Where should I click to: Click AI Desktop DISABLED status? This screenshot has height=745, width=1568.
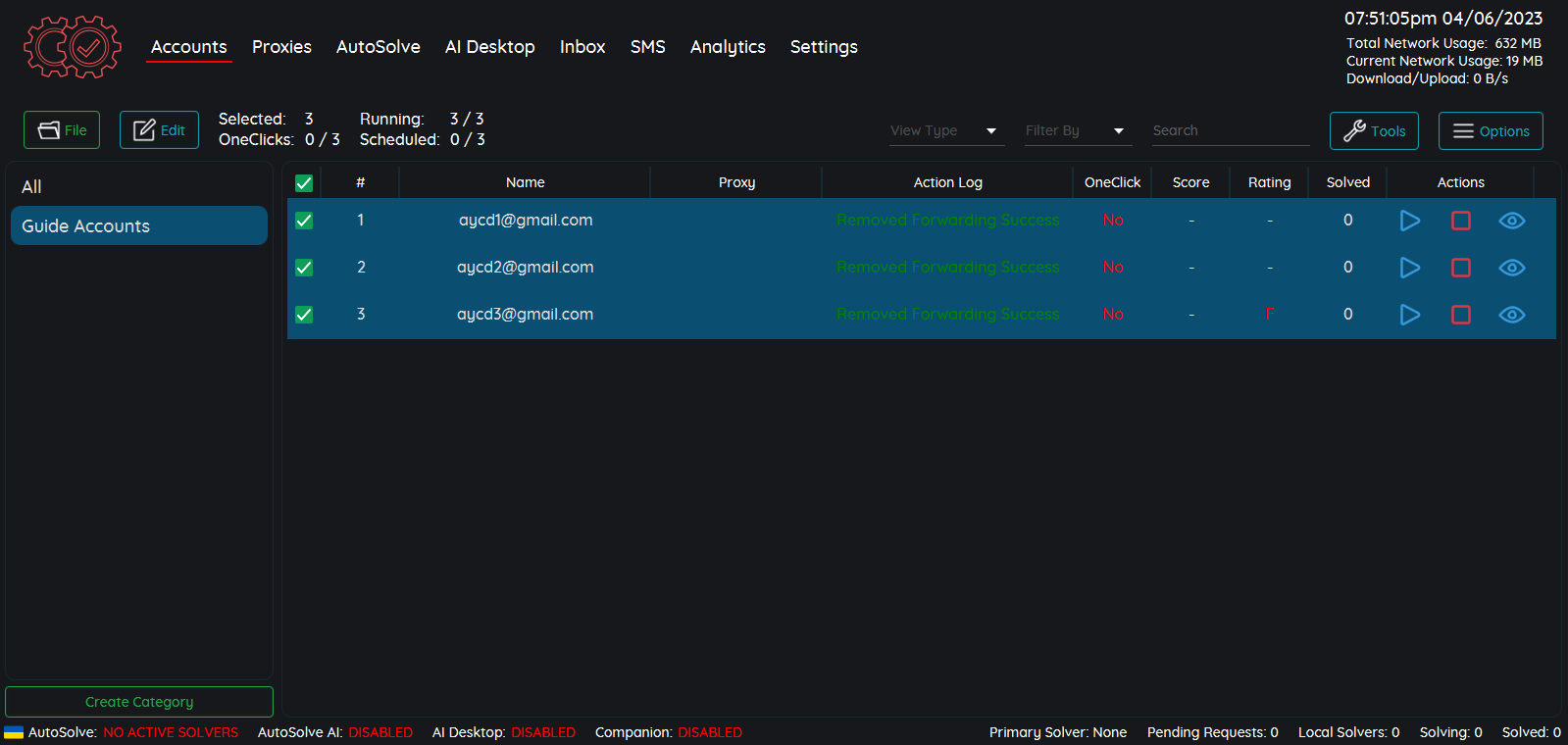pyautogui.click(x=543, y=732)
